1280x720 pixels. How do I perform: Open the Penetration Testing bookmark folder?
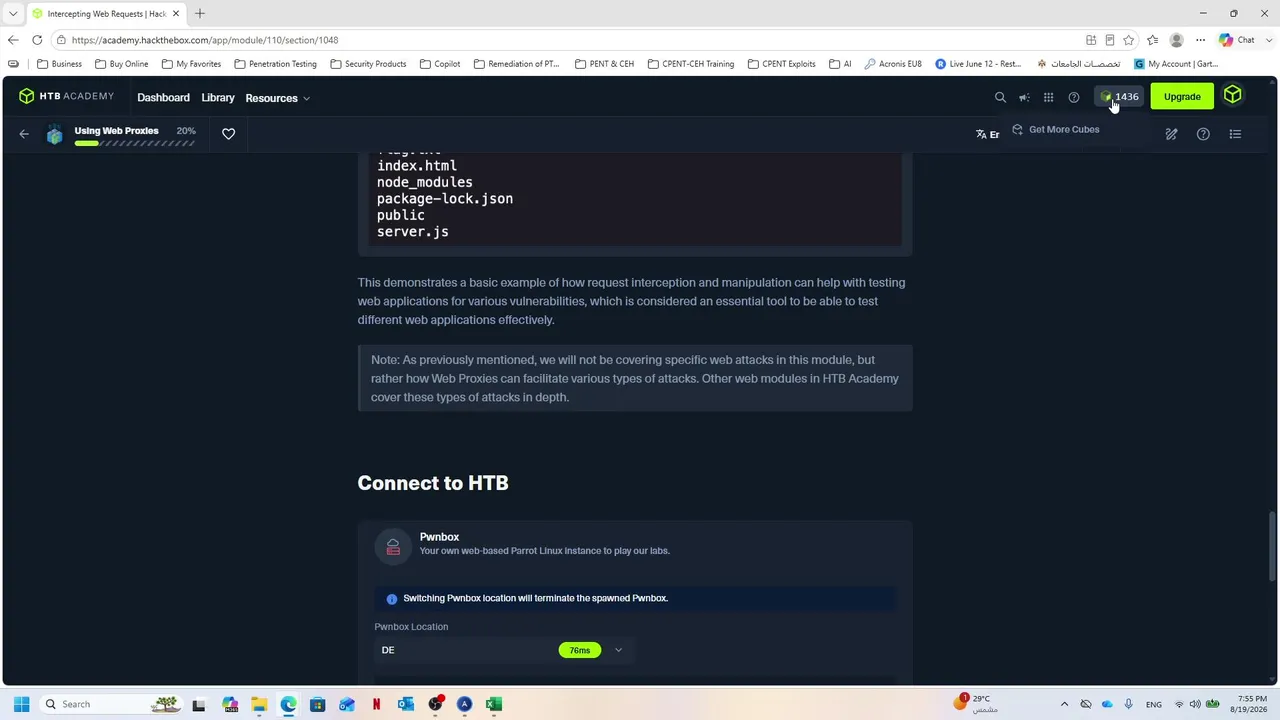pos(276,64)
